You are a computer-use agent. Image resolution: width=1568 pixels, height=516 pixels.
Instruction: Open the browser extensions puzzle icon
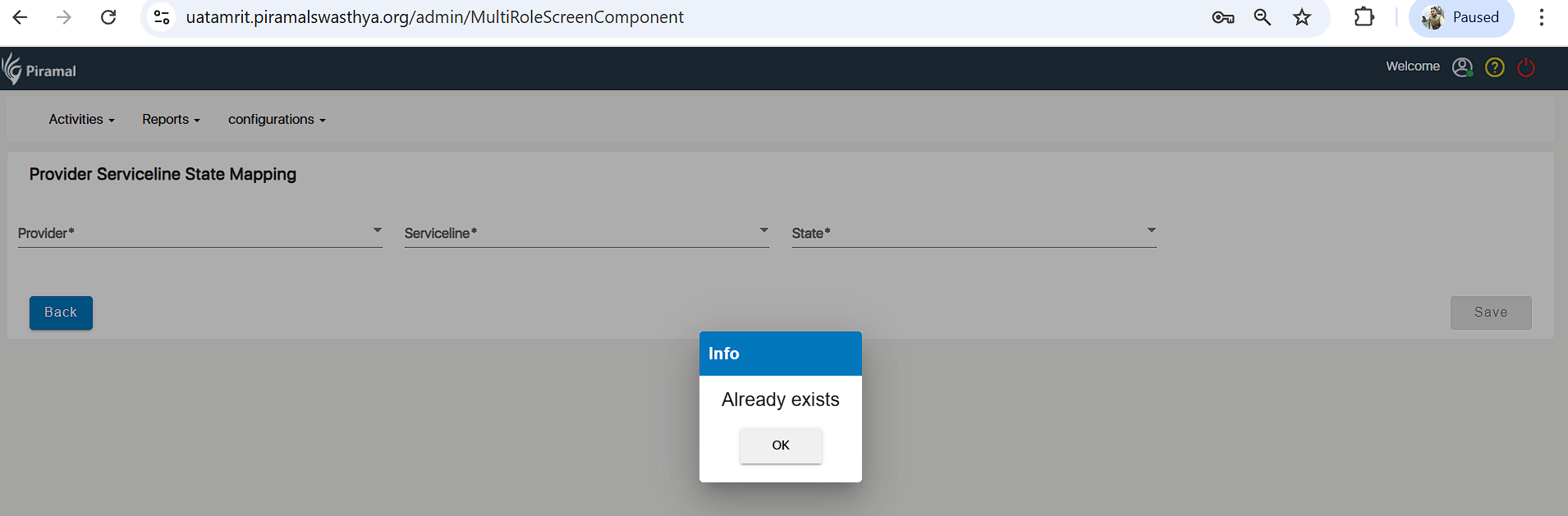(x=1364, y=17)
